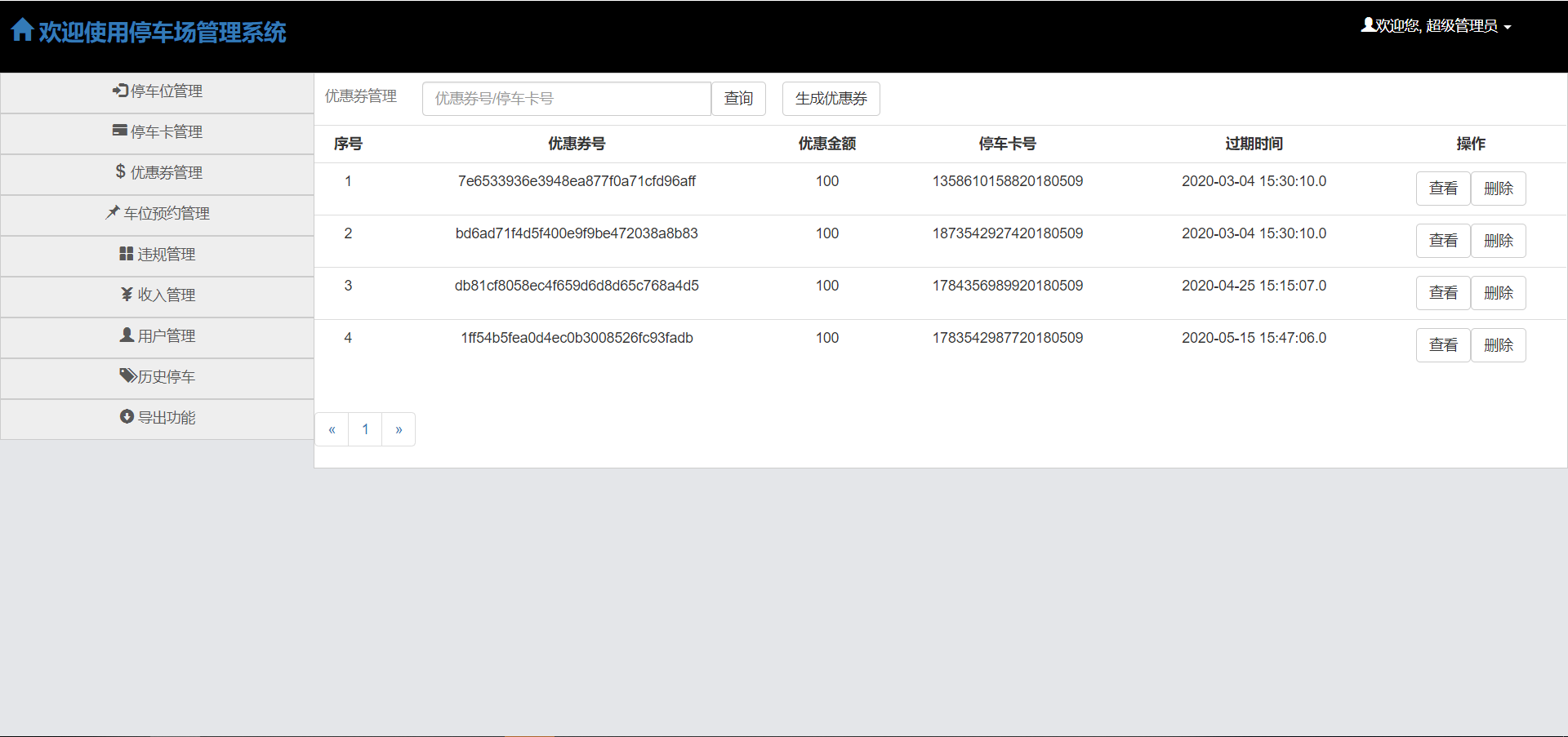Open 用户管理 menu item
This screenshot has width=1568, height=737.
pos(158,338)
